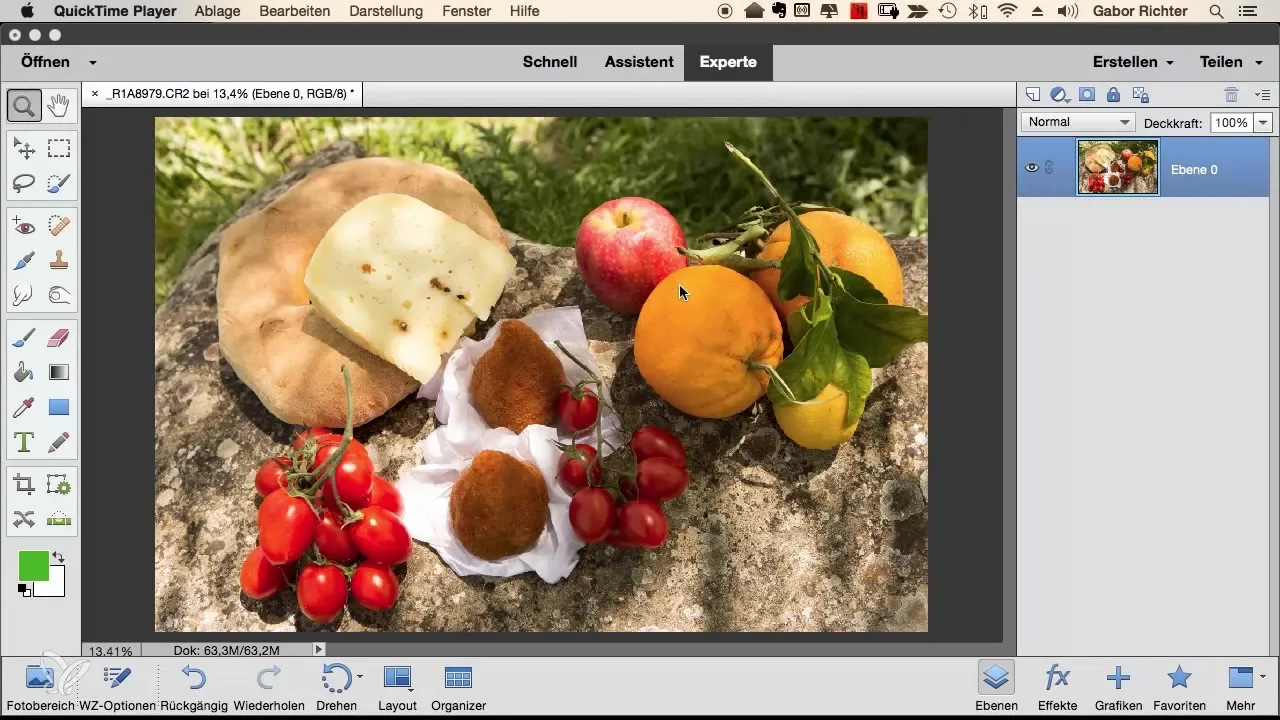
Task: Select the Recompose tool
Action: click(x=59, y=485)
